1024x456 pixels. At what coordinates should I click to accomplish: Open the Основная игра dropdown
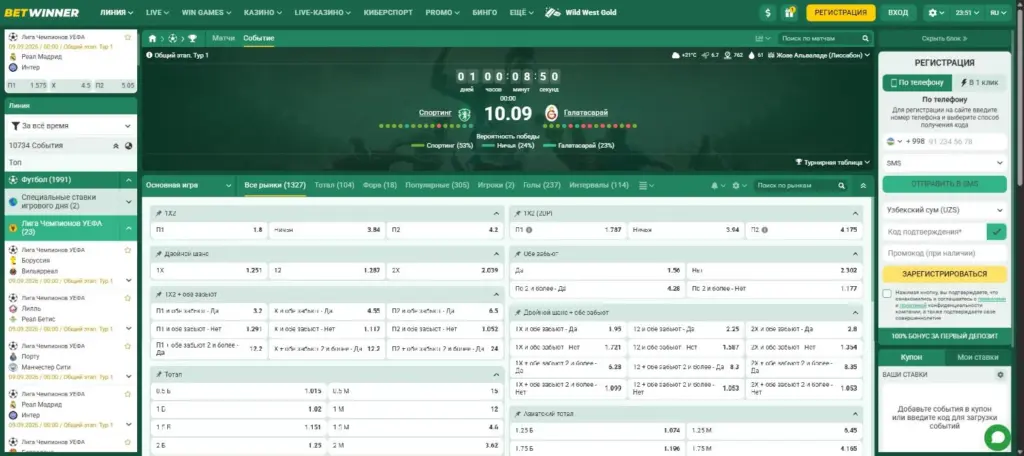pyautogui.click(x=189, y=186)
